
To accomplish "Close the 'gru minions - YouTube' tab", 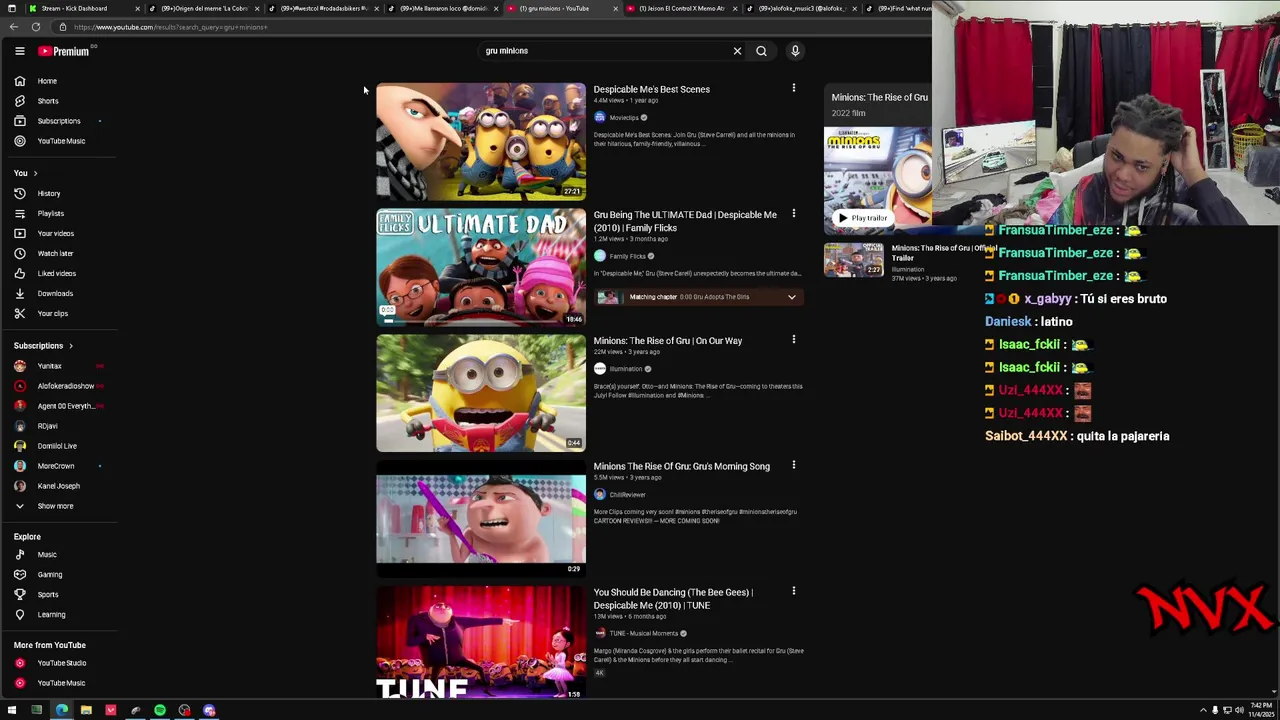I will pos(614,8).
